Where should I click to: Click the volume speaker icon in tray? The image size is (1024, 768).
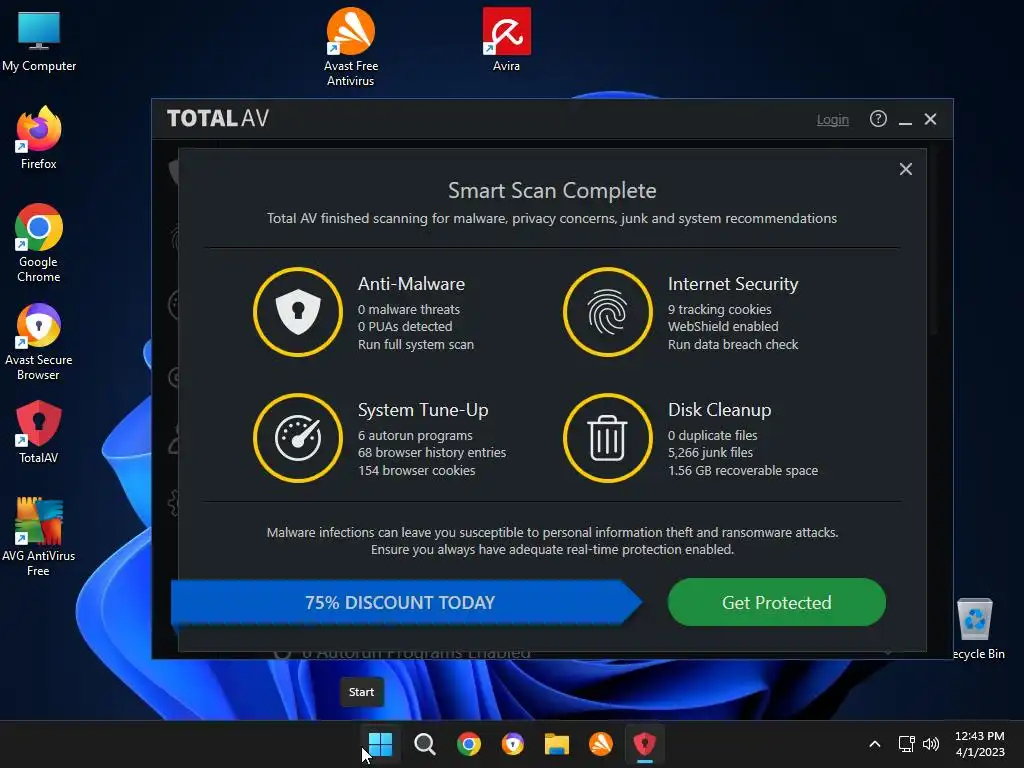[931, 744]
